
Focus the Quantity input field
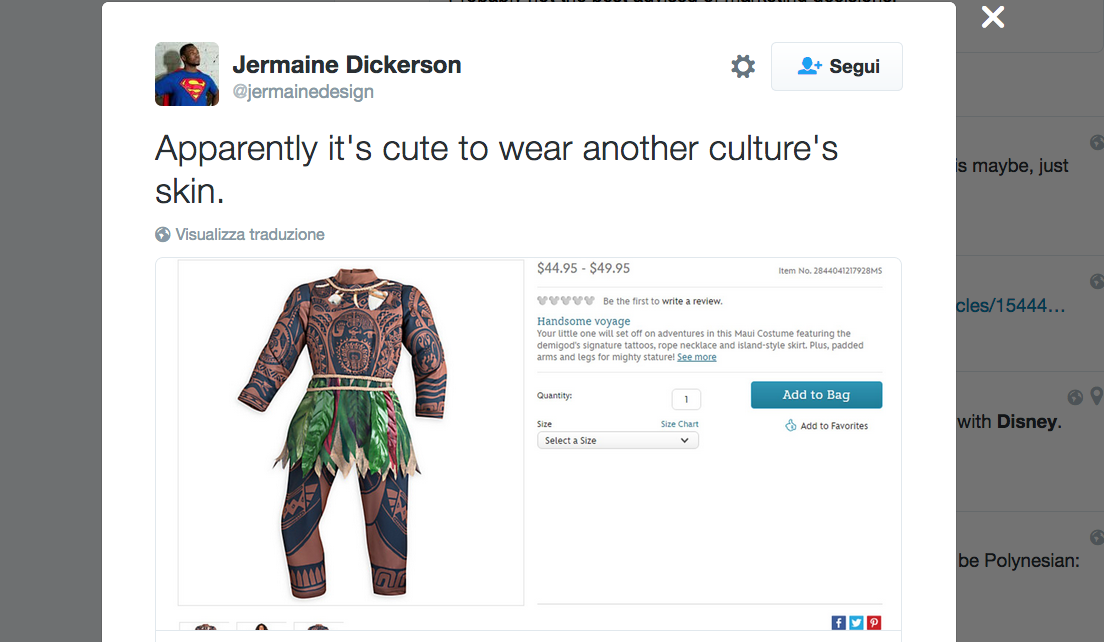pyautogui.click(x=686, y=399)
